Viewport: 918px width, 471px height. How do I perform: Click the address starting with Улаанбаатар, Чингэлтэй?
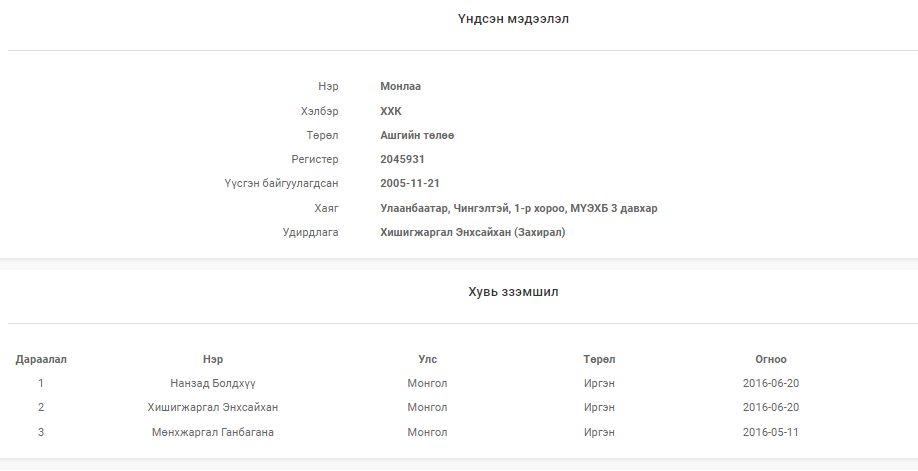pos(519,209)
